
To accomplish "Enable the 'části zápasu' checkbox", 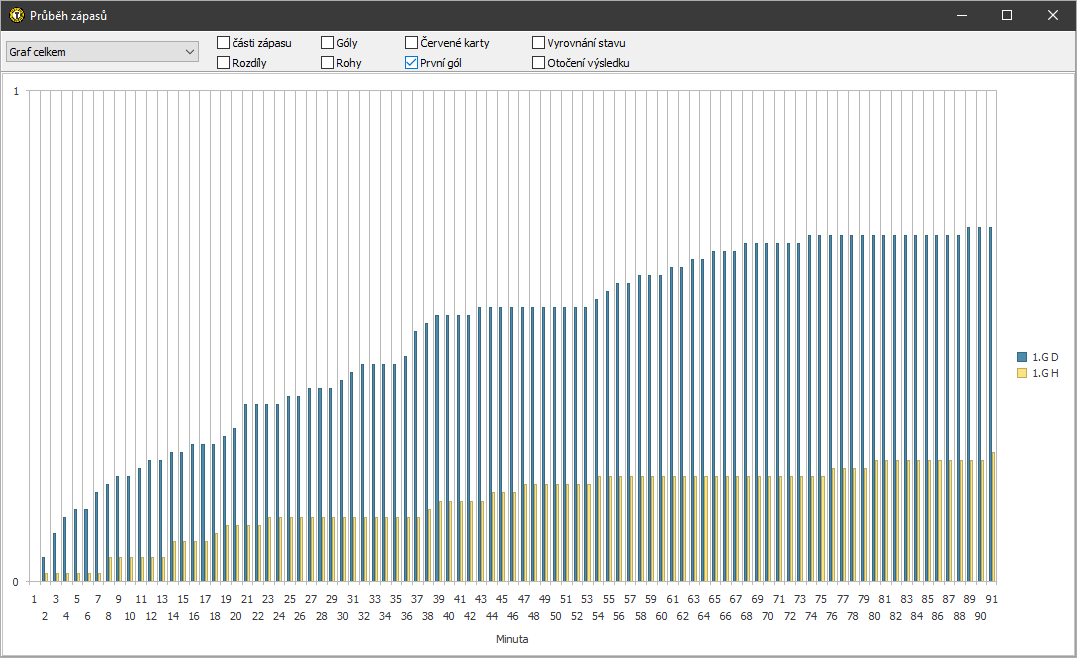I will pos(223,43).
